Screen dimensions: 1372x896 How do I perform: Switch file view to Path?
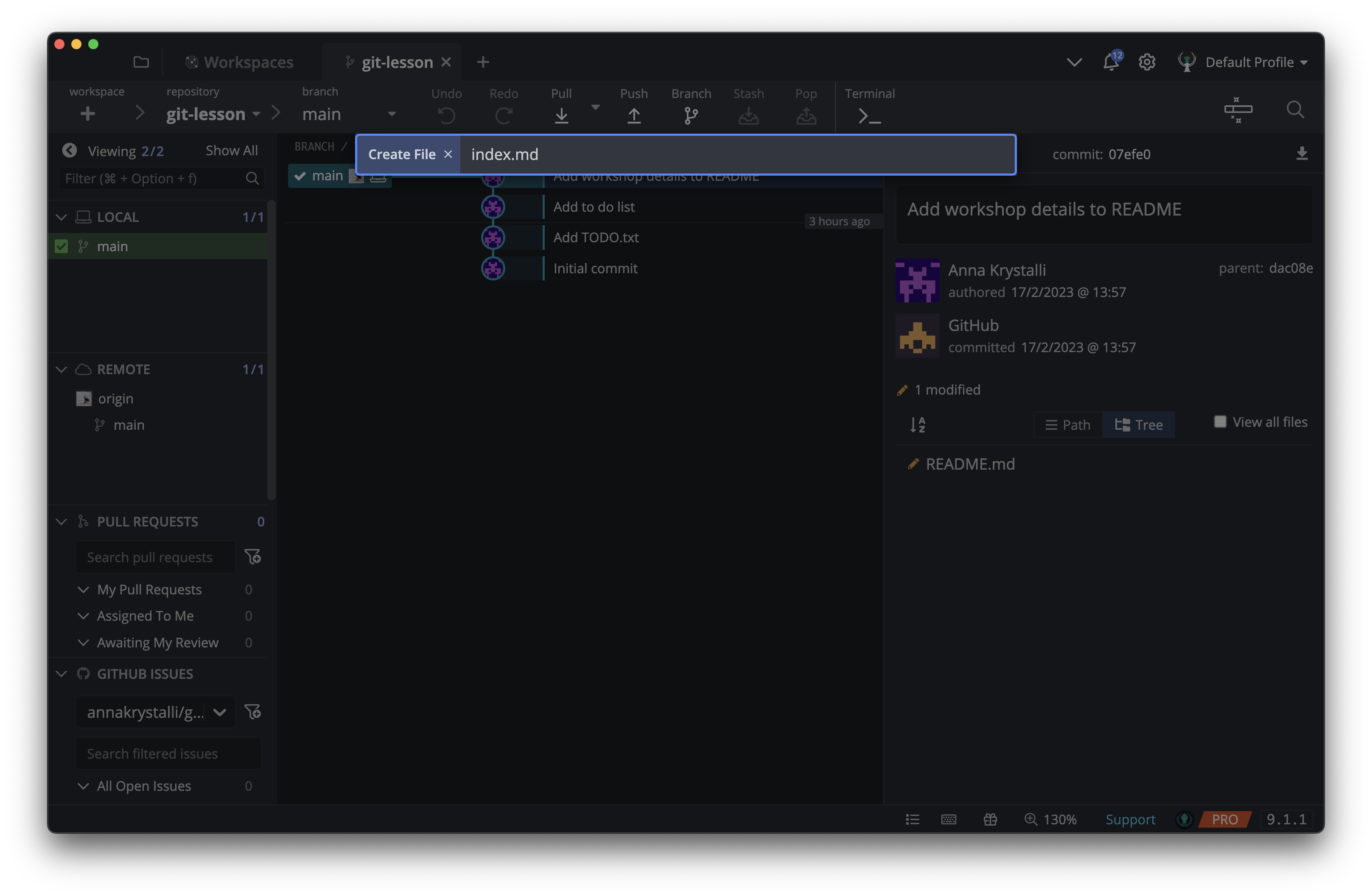point(1068,425)
